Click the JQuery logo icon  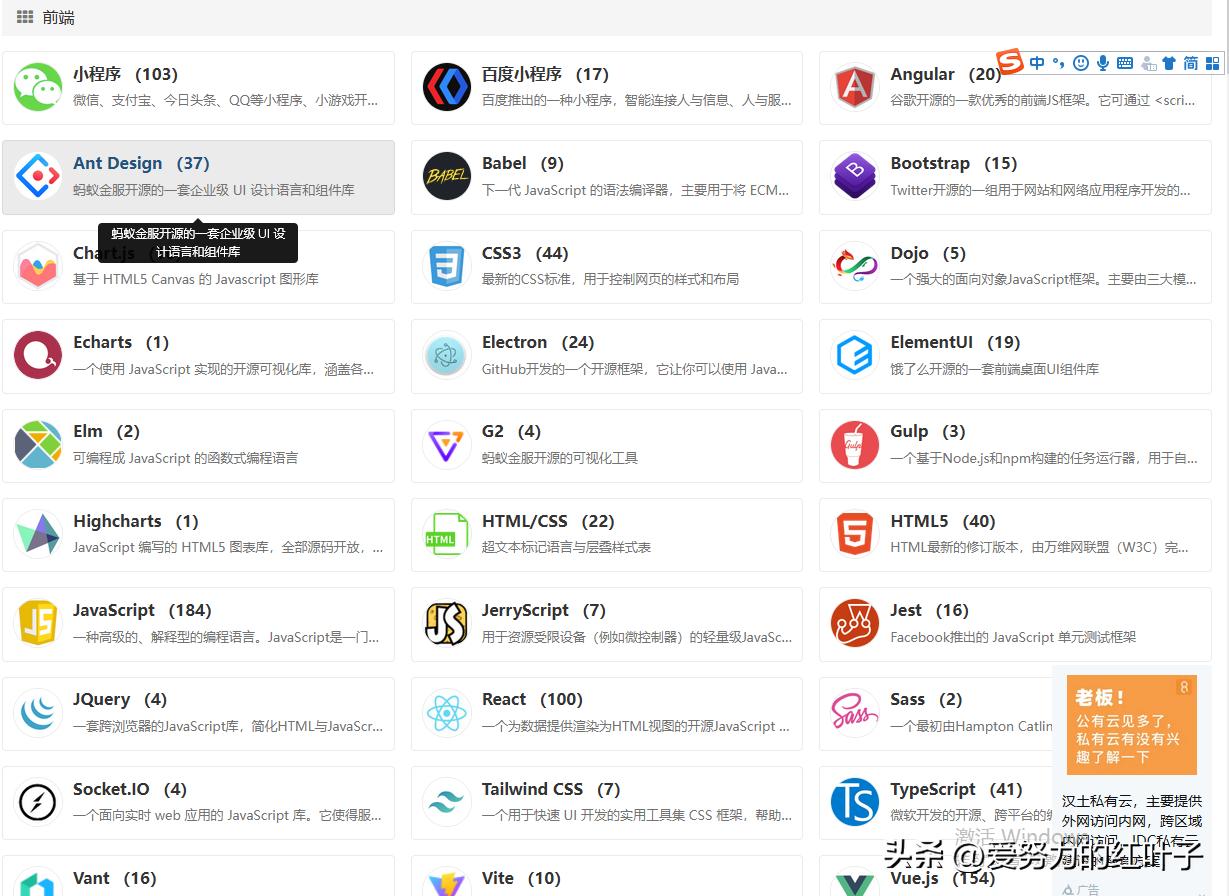(37, 712)
